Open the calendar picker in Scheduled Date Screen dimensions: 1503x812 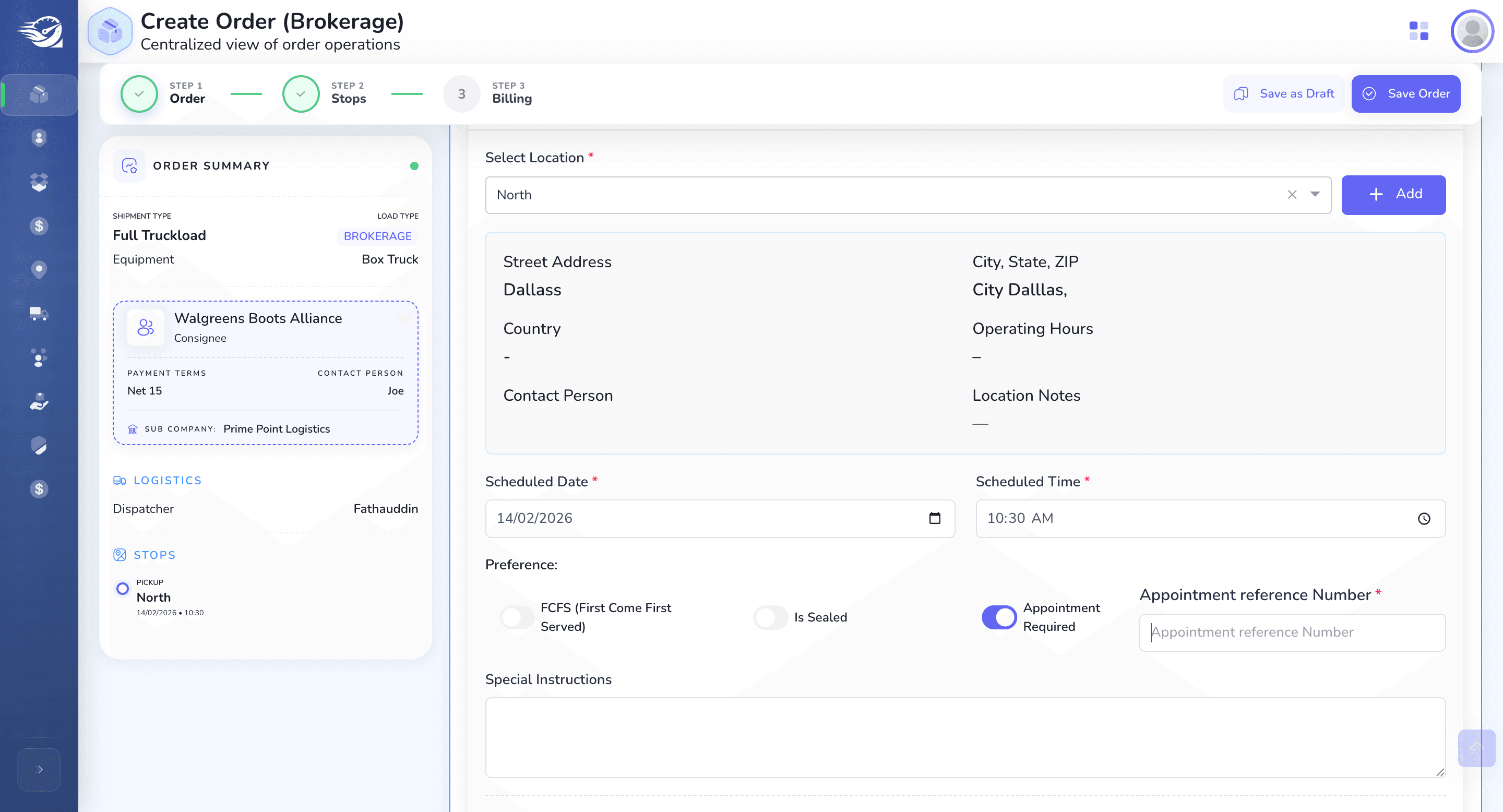[935, 518]
